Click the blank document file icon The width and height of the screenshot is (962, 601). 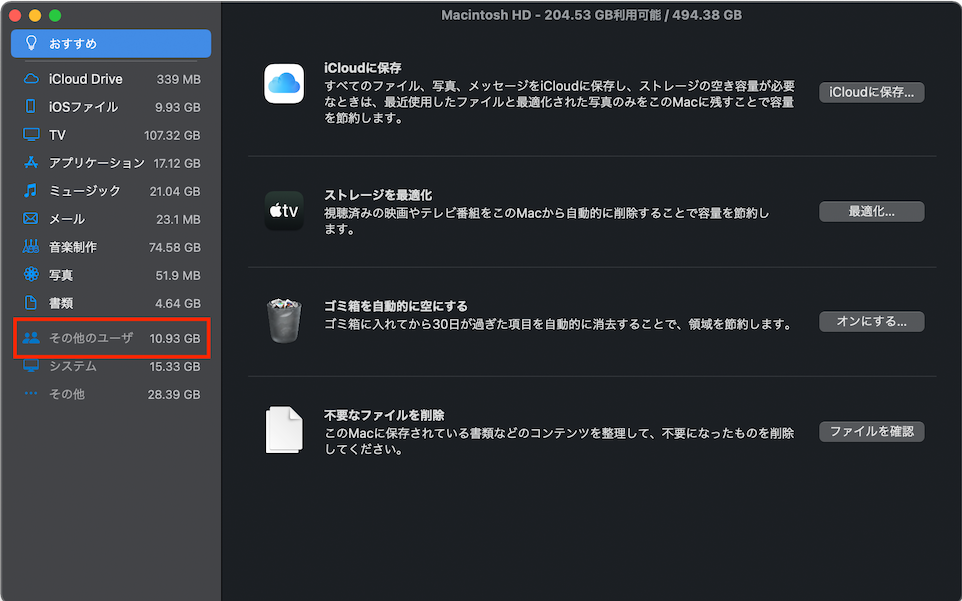click(284, 430)
